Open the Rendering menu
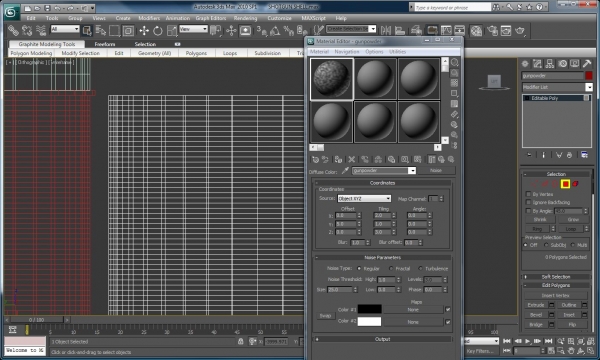 tap(245, 18)
